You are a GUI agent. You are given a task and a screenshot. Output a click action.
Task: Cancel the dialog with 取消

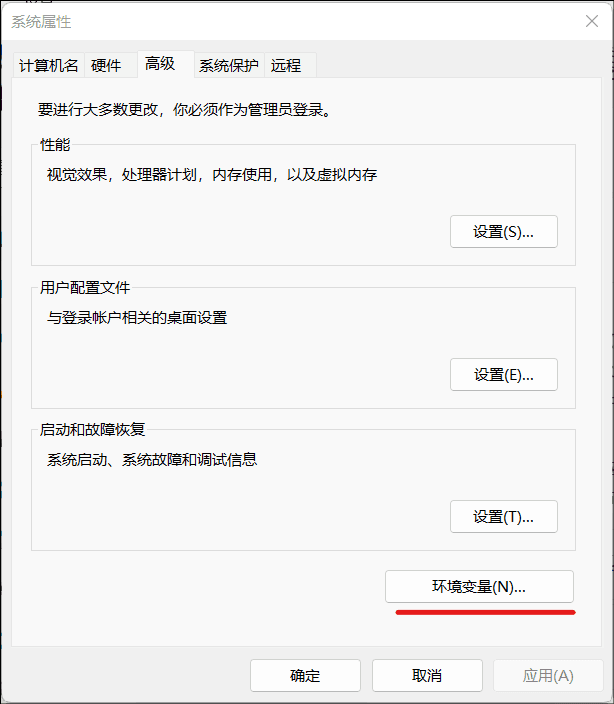click(427, 675)
